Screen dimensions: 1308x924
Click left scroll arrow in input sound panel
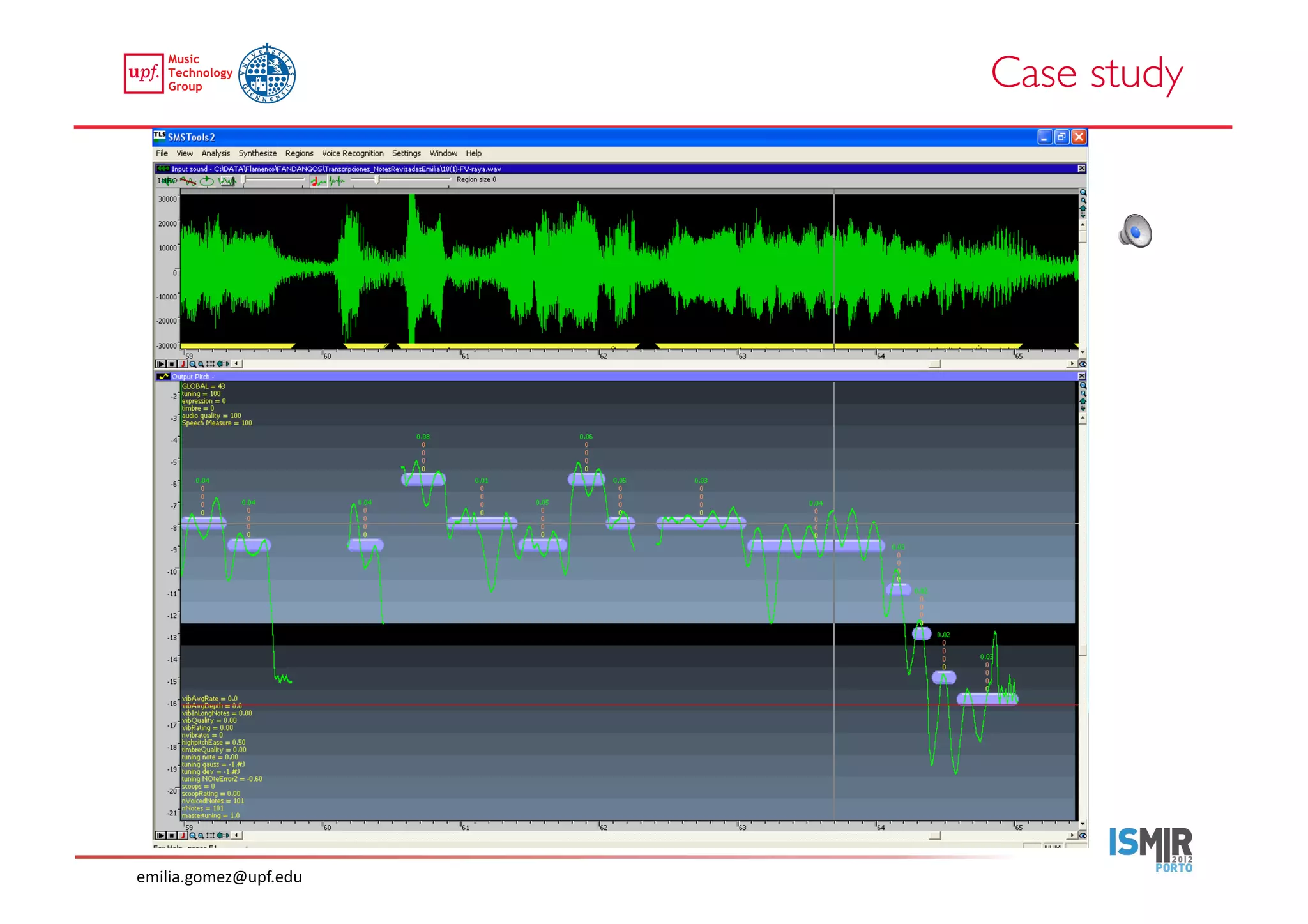237,364
